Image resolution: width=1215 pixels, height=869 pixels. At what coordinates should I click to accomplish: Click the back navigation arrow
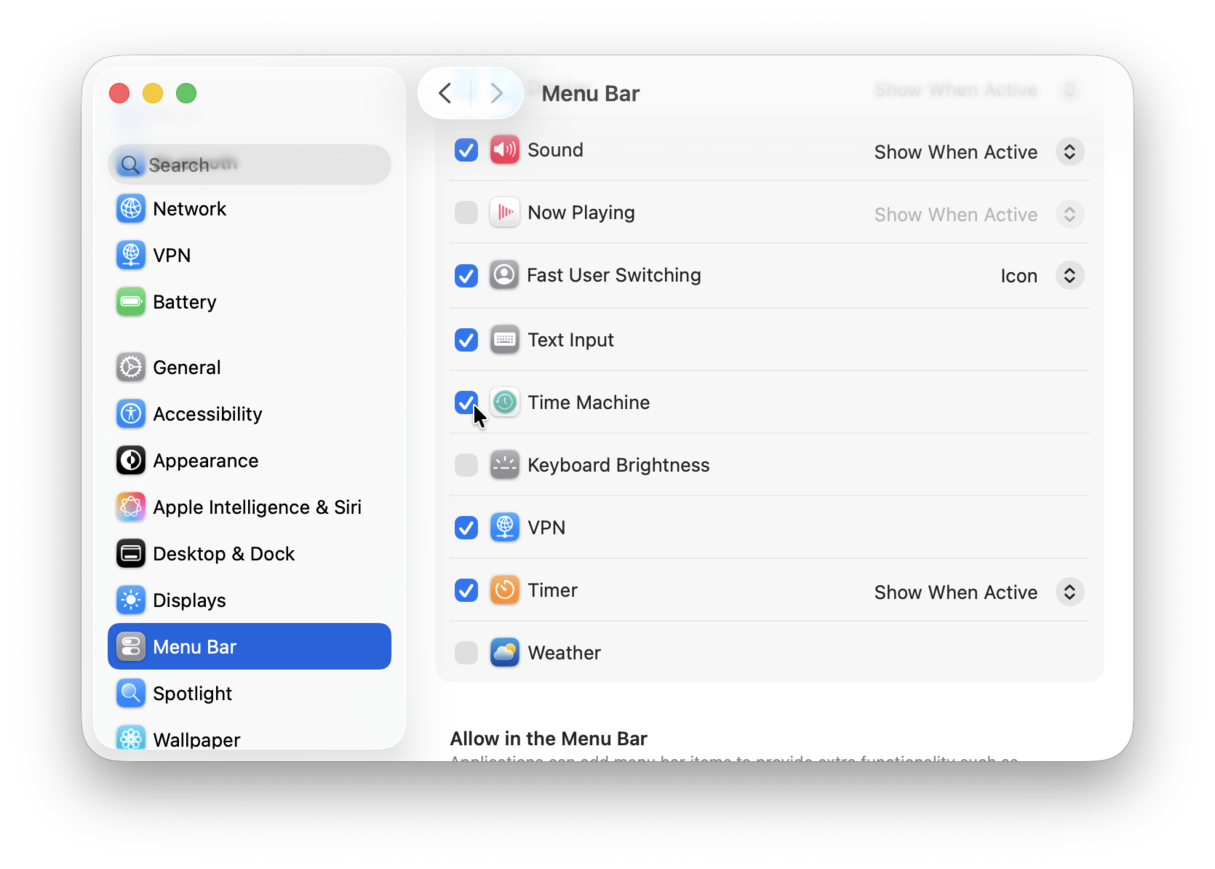tap(445, 92)
